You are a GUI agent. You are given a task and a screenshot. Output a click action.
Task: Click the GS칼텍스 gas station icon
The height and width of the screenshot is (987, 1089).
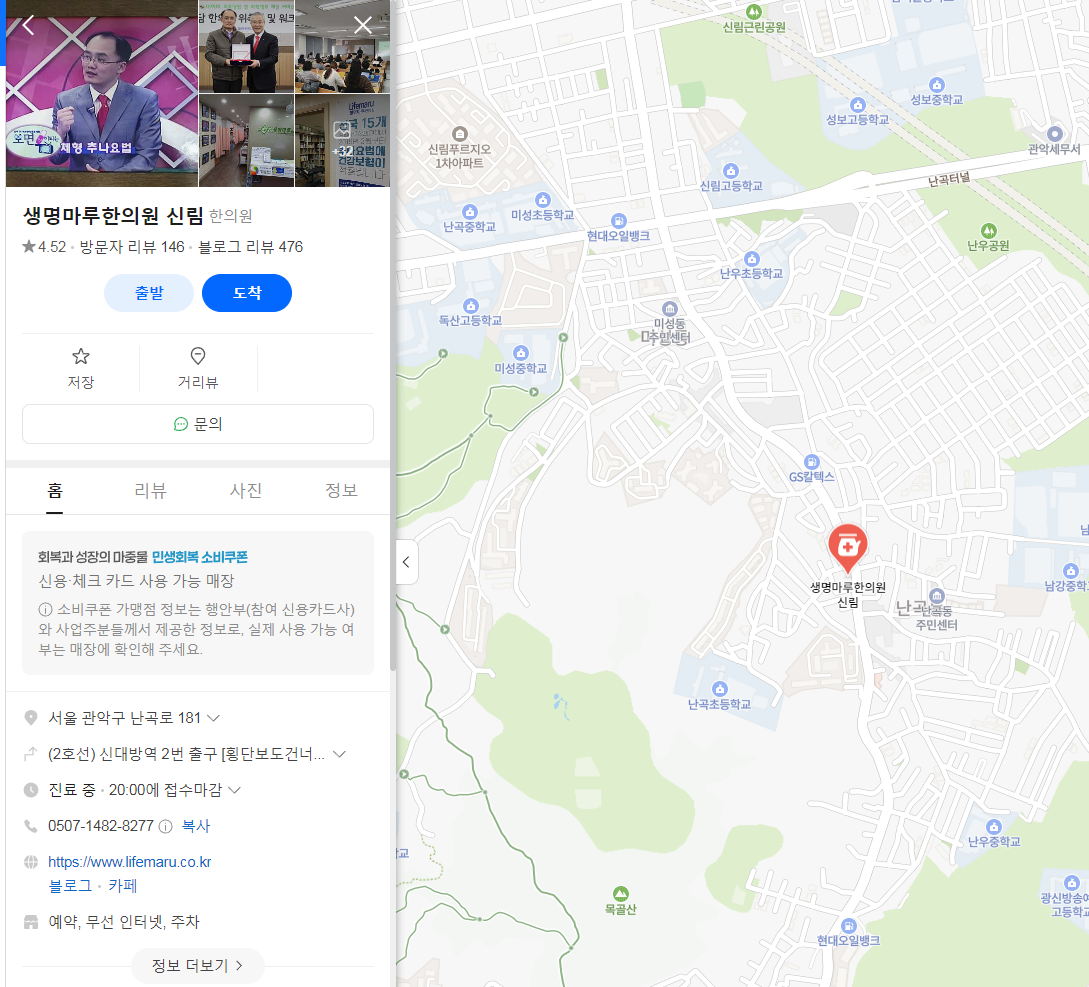point(811,462)
